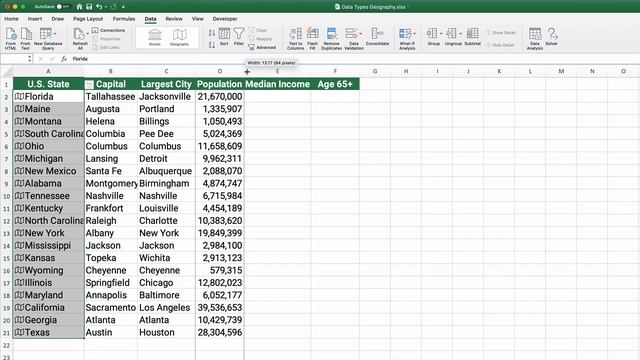This screenshot has height=360, width=640.
Task: Click the Data Types Geography.xlsx title
Action: [x=373, y=7]
